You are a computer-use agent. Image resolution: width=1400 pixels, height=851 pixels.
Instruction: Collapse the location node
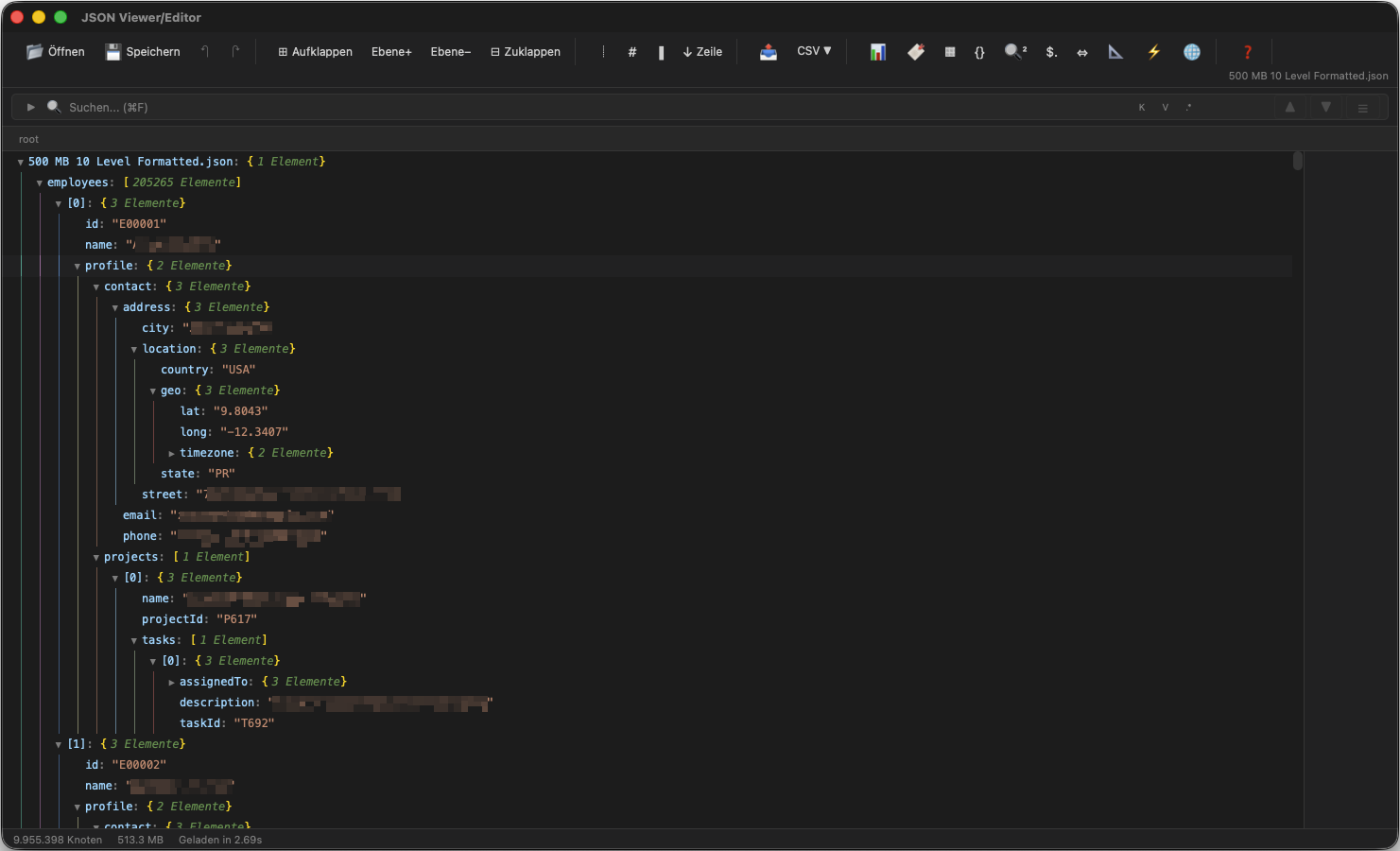(134, 350)
